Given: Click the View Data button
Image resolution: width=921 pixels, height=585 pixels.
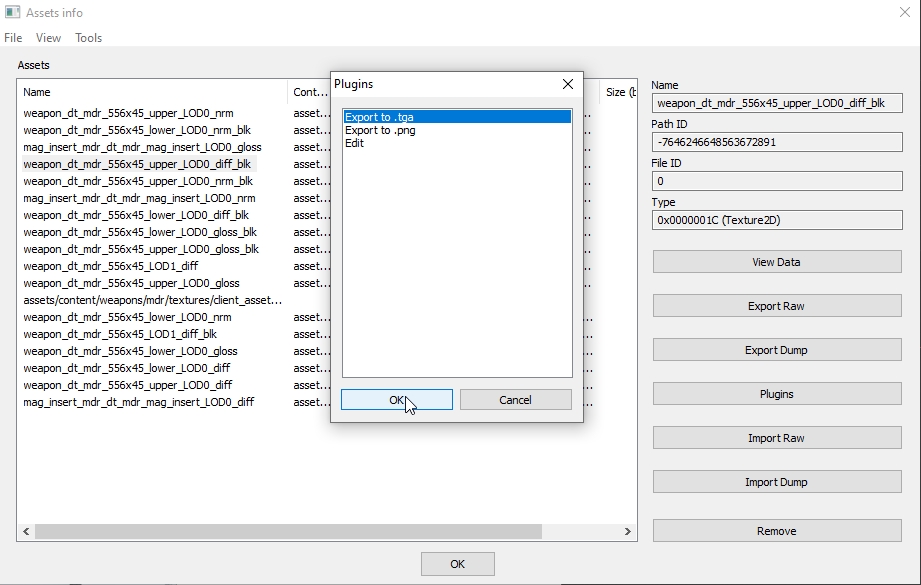Looking at the screenshot, I should [x=776, y=262].
